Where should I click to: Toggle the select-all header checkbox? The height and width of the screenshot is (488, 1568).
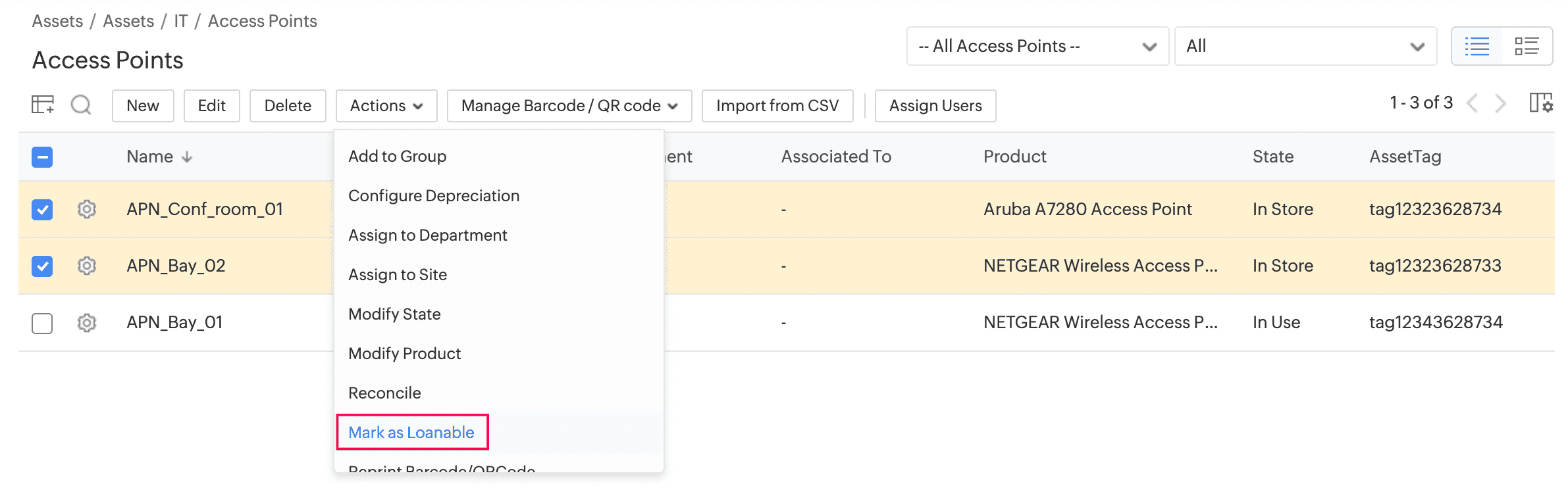[x=42, y=157]
